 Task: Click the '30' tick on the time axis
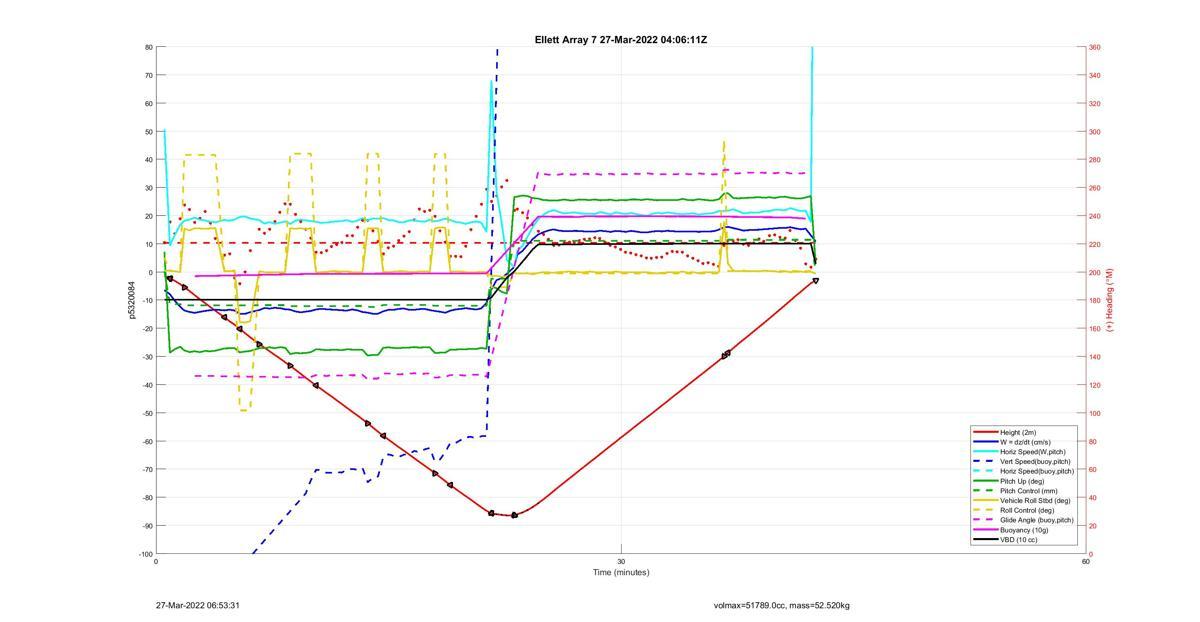pyautogui.click(x=621, y=560)
